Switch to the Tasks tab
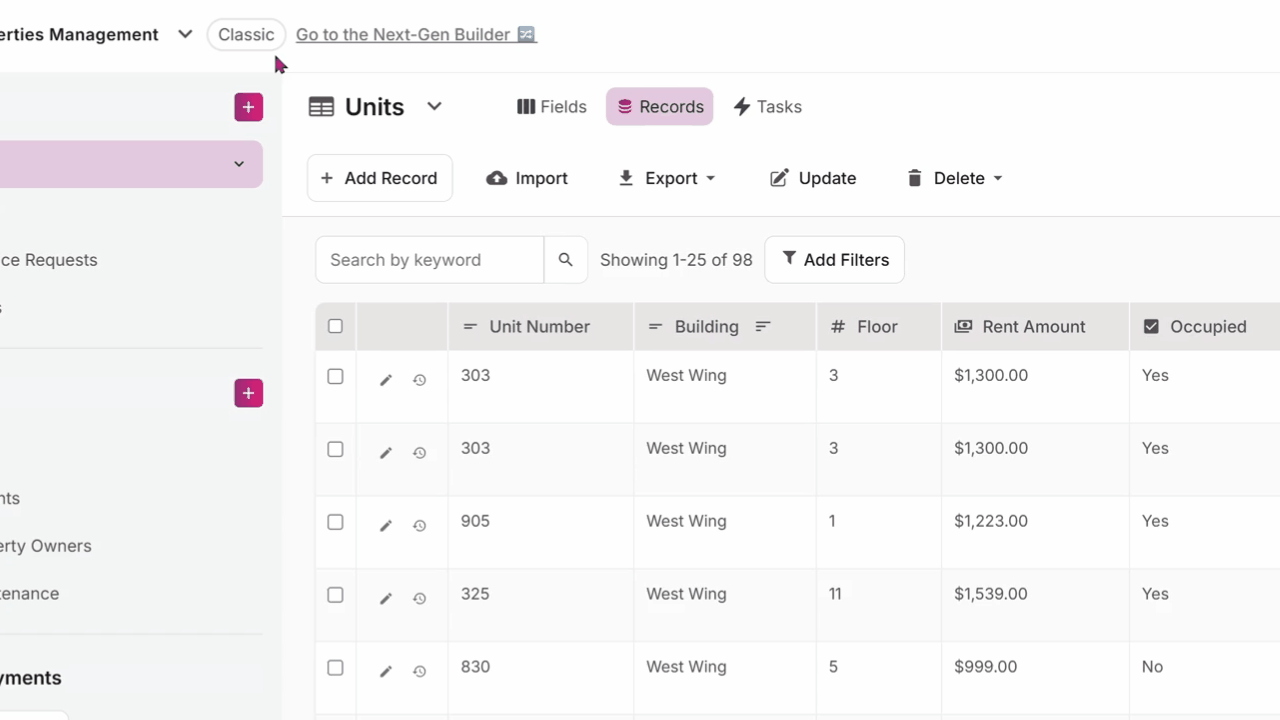This screenshot has width=1280, height=720. pyautogui.click(x=767, y=107)
